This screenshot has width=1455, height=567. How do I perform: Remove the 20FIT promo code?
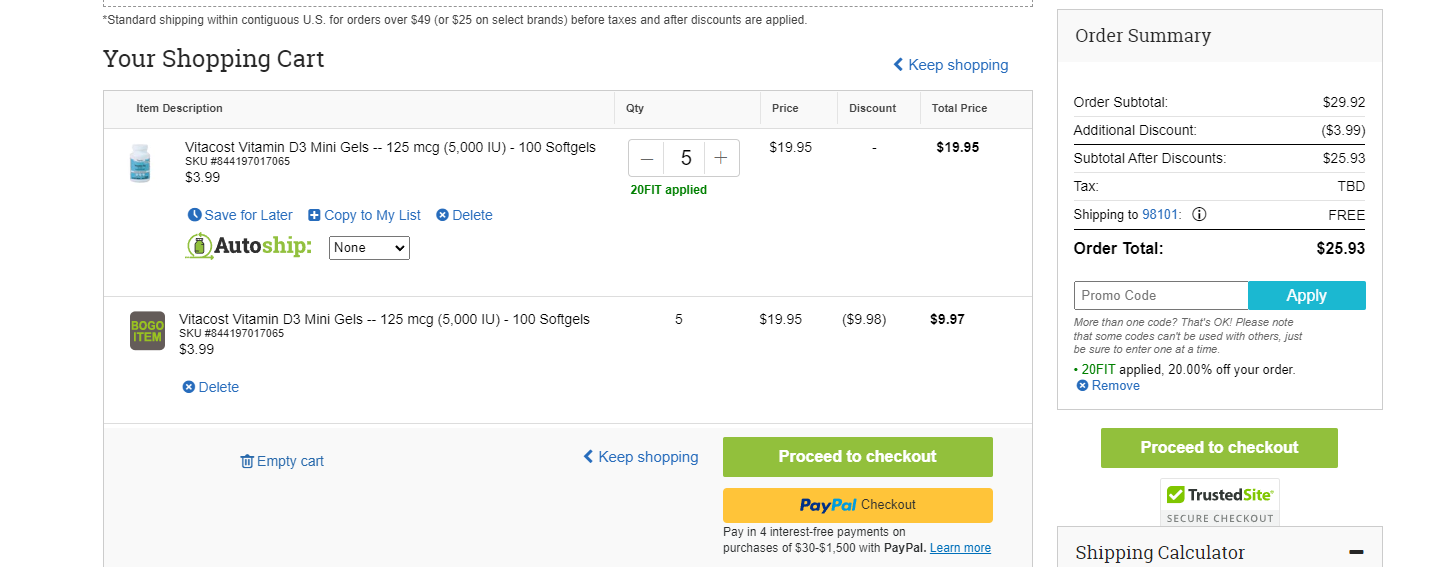click(1108, 386)
